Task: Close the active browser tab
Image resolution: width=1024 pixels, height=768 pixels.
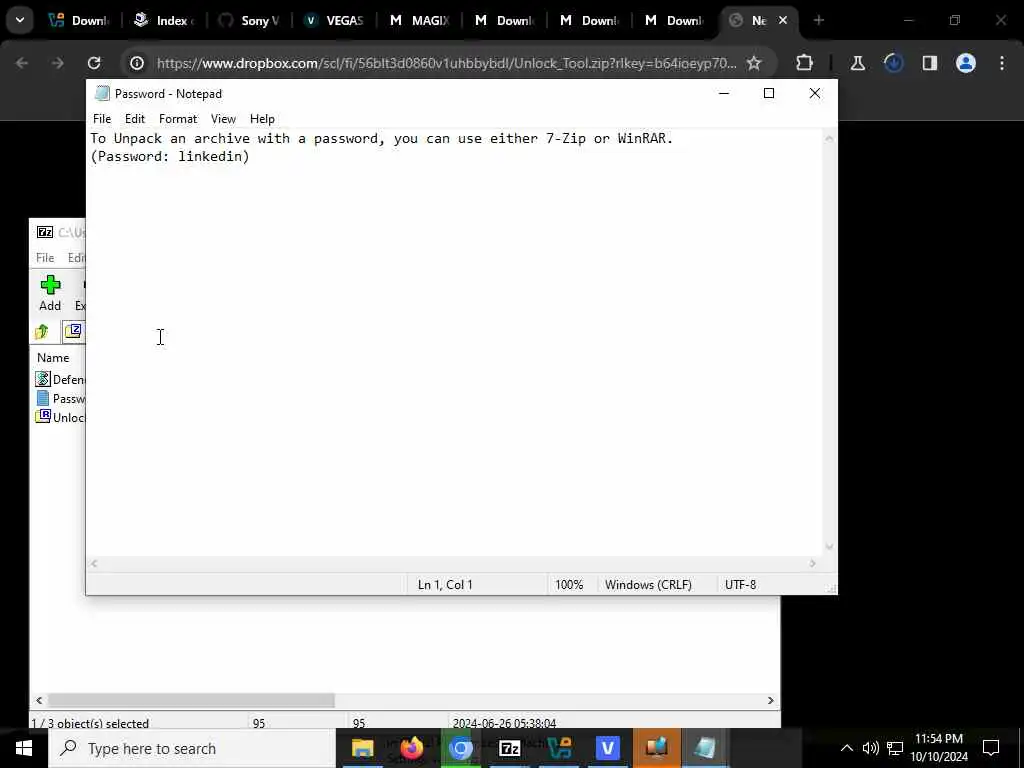Action: (x=783, y=20)
